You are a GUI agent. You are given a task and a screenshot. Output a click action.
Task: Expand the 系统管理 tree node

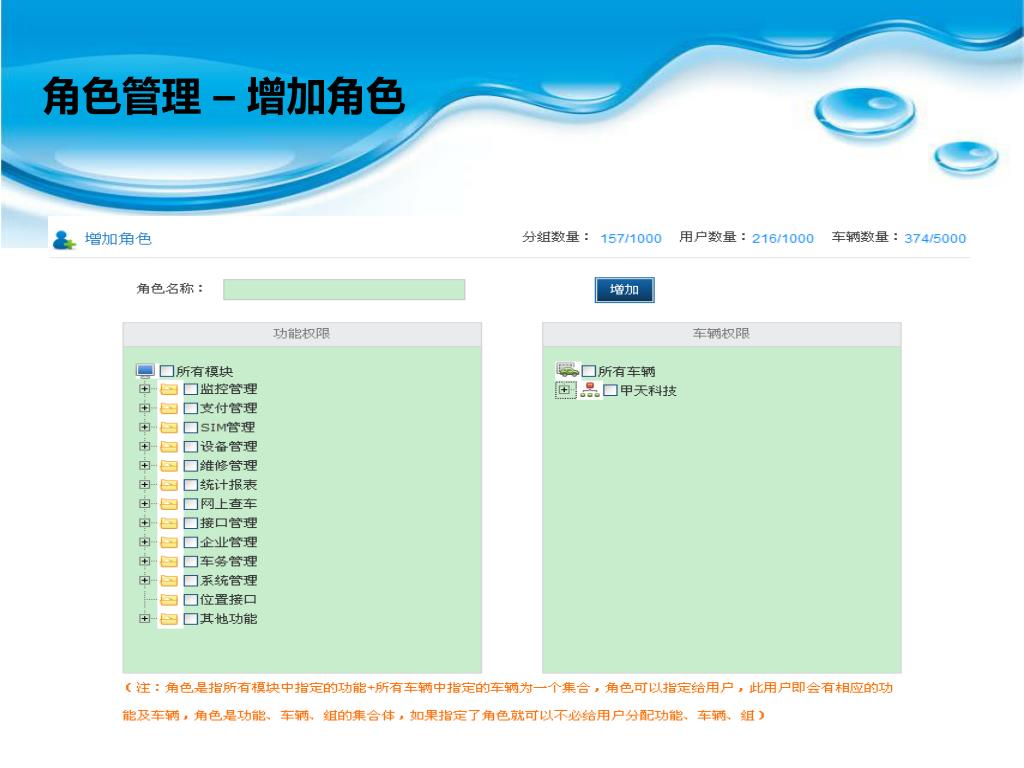[145, 580]
